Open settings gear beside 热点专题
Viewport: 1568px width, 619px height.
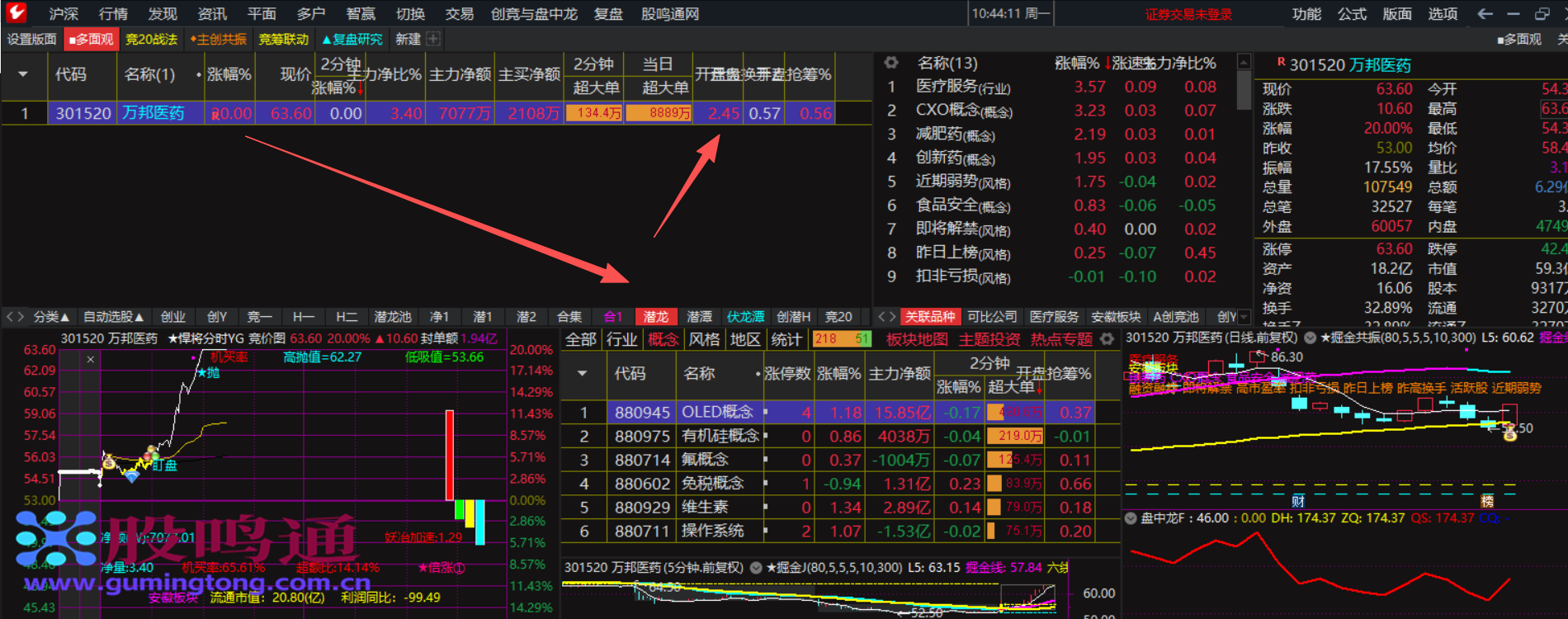(1107, 339)
